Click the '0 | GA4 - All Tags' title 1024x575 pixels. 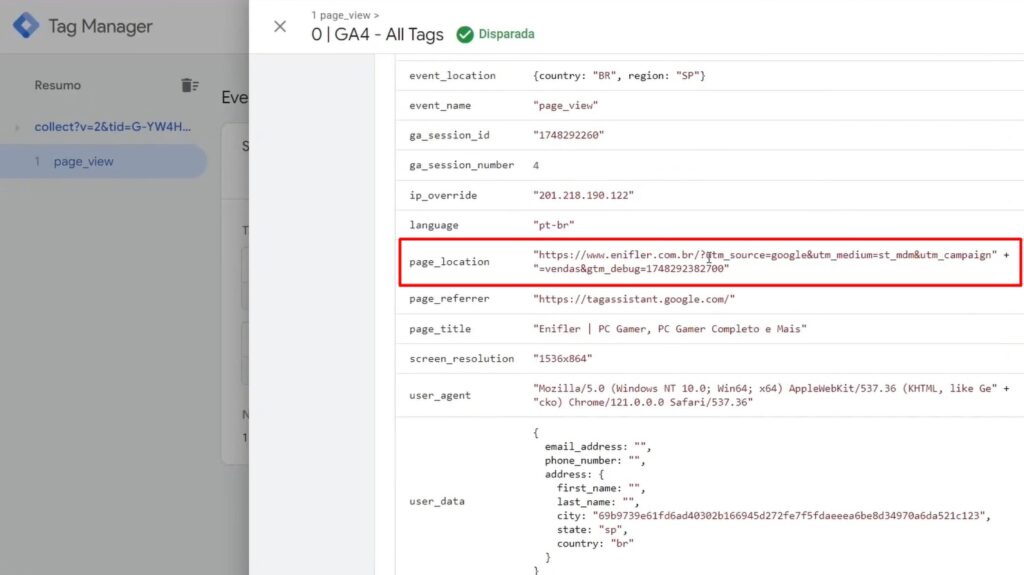[377, 35]
